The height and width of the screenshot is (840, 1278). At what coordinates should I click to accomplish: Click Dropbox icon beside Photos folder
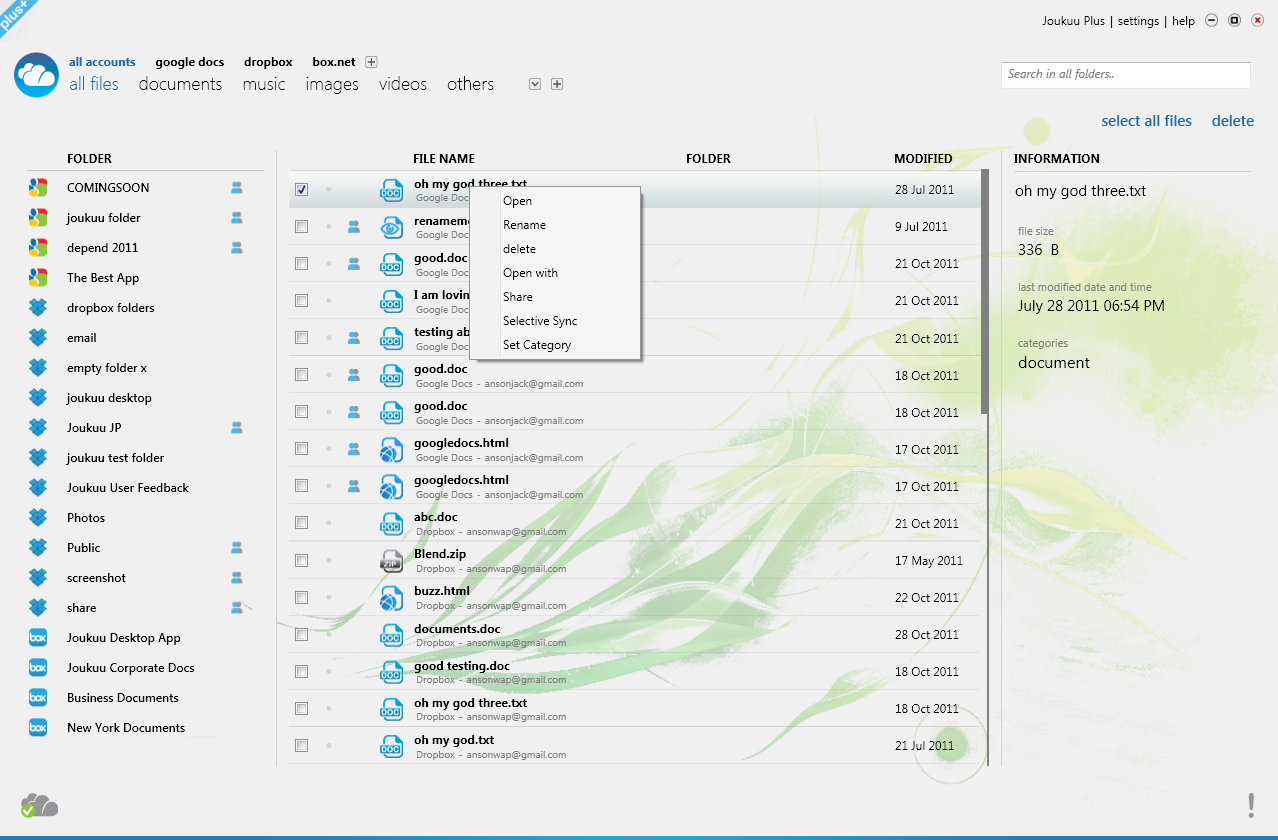point(38,518)
